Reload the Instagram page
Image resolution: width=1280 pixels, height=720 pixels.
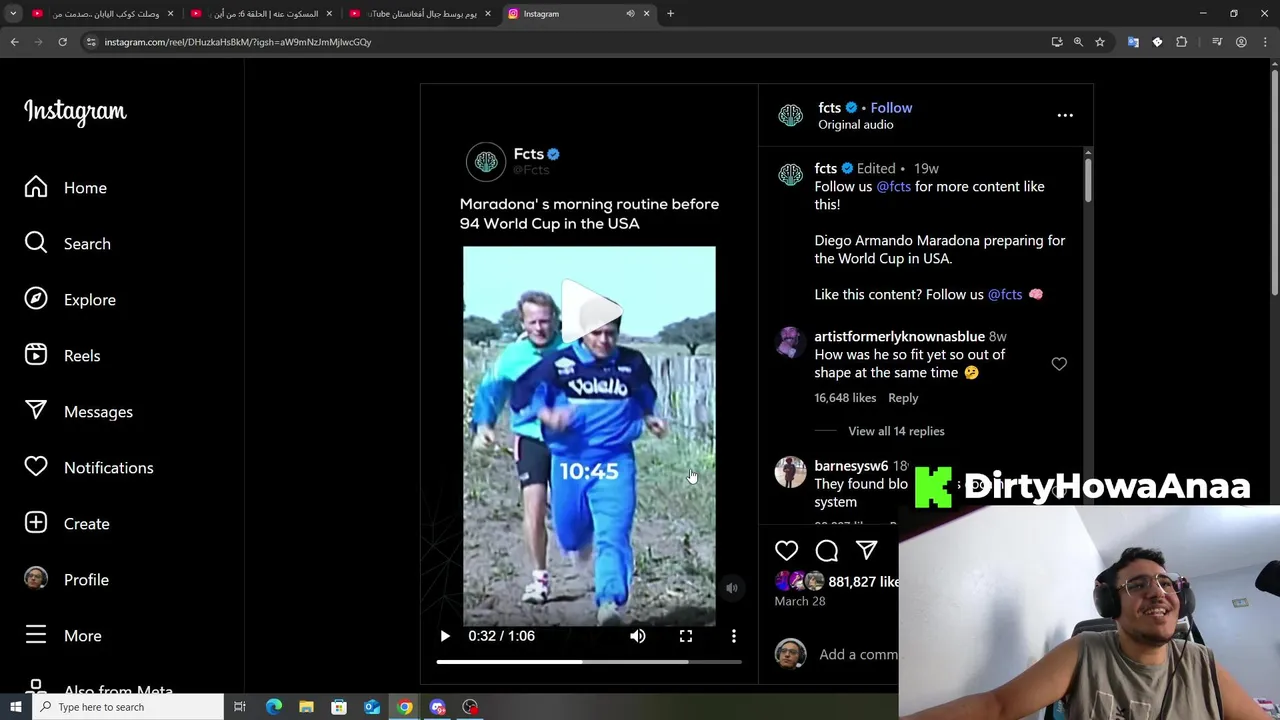[x=62, y=42]
